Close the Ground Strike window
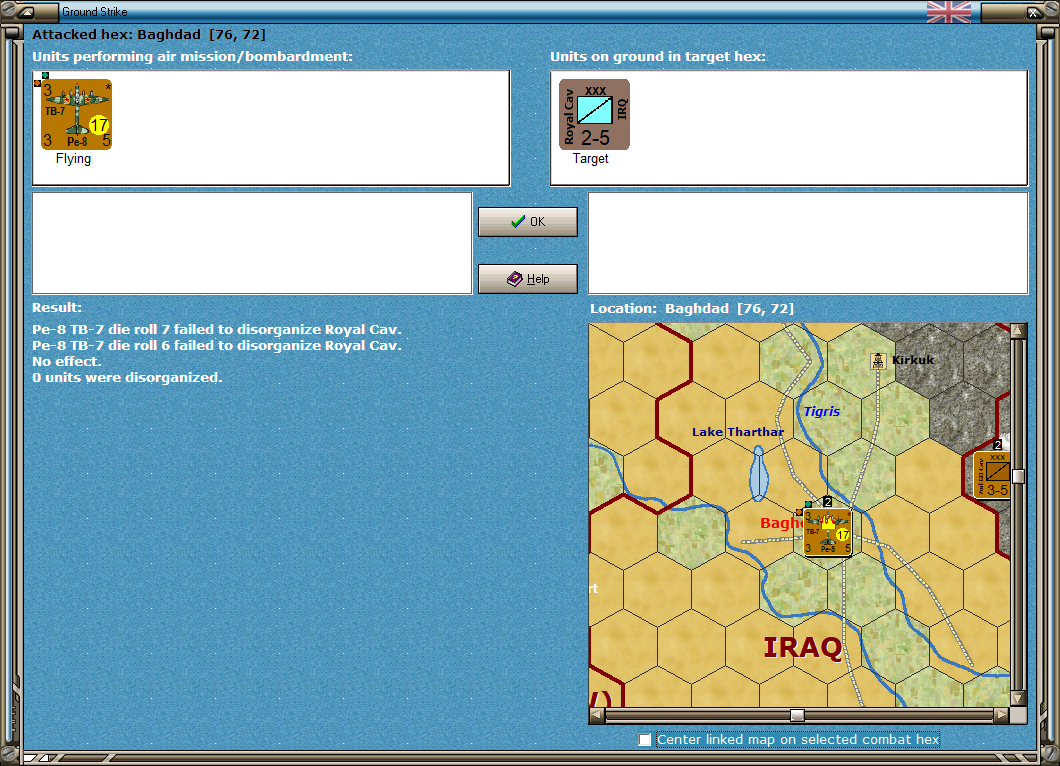This screenshot has width=1060, height=766. click(x=1032, y=11)
